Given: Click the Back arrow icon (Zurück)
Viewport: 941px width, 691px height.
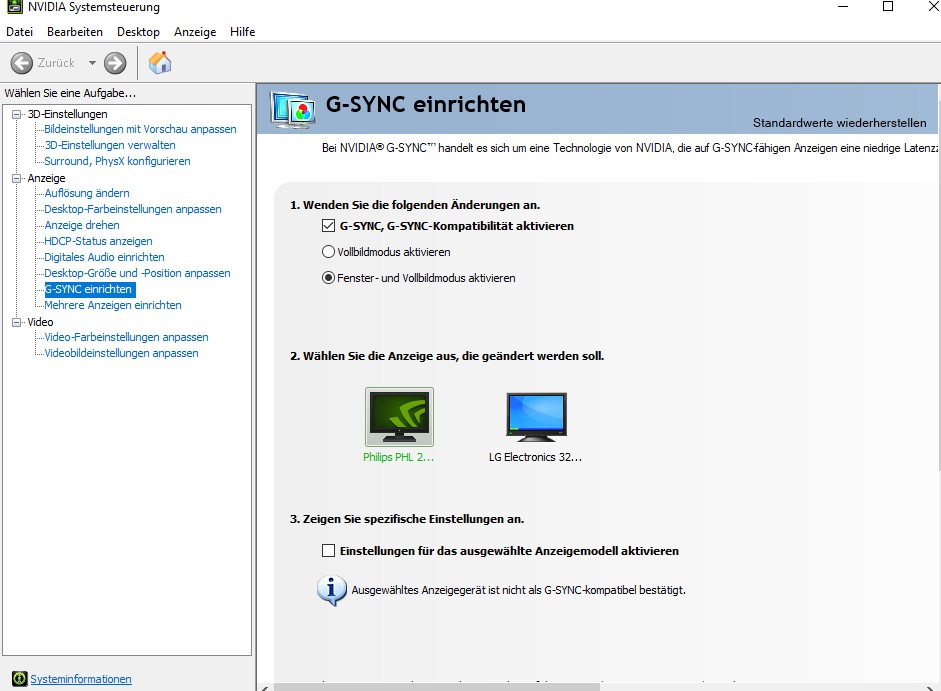Looking at the screenshot, I should tap(22, 63).
